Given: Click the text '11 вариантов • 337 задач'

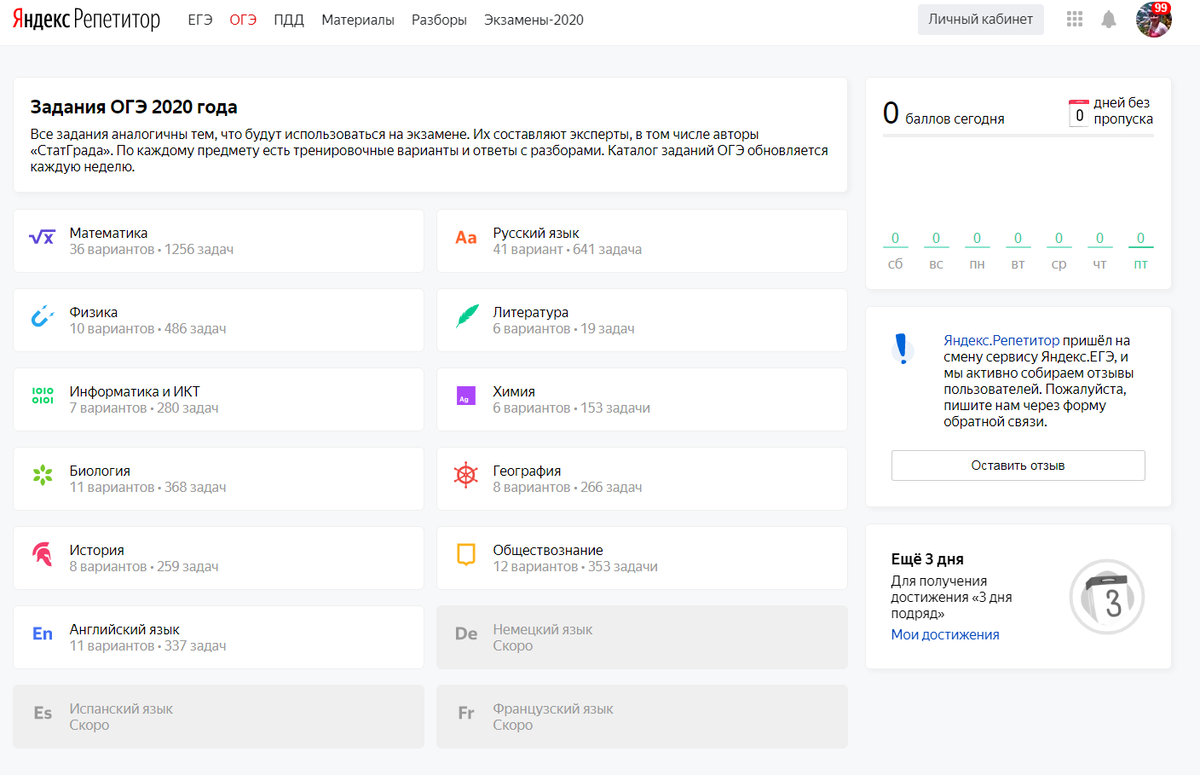Looking at the screenshot, I should pos(148,646).
